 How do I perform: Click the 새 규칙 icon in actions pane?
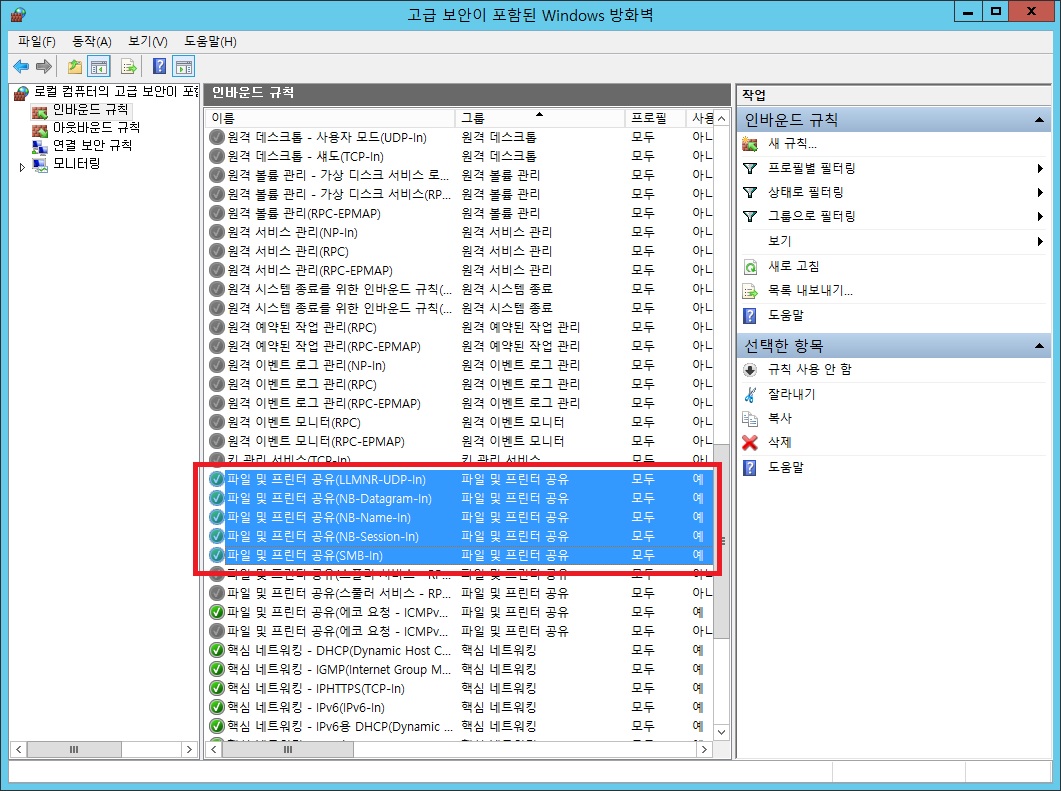coord(750,143)
